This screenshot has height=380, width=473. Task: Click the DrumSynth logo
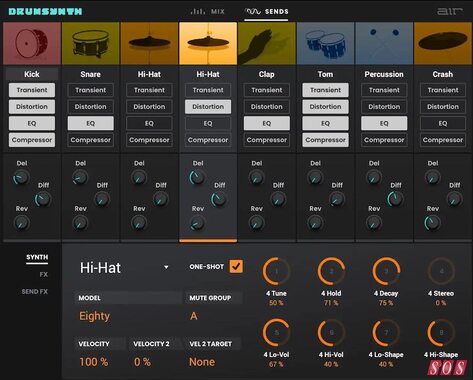pyautogui.click(x=45, y=11)
